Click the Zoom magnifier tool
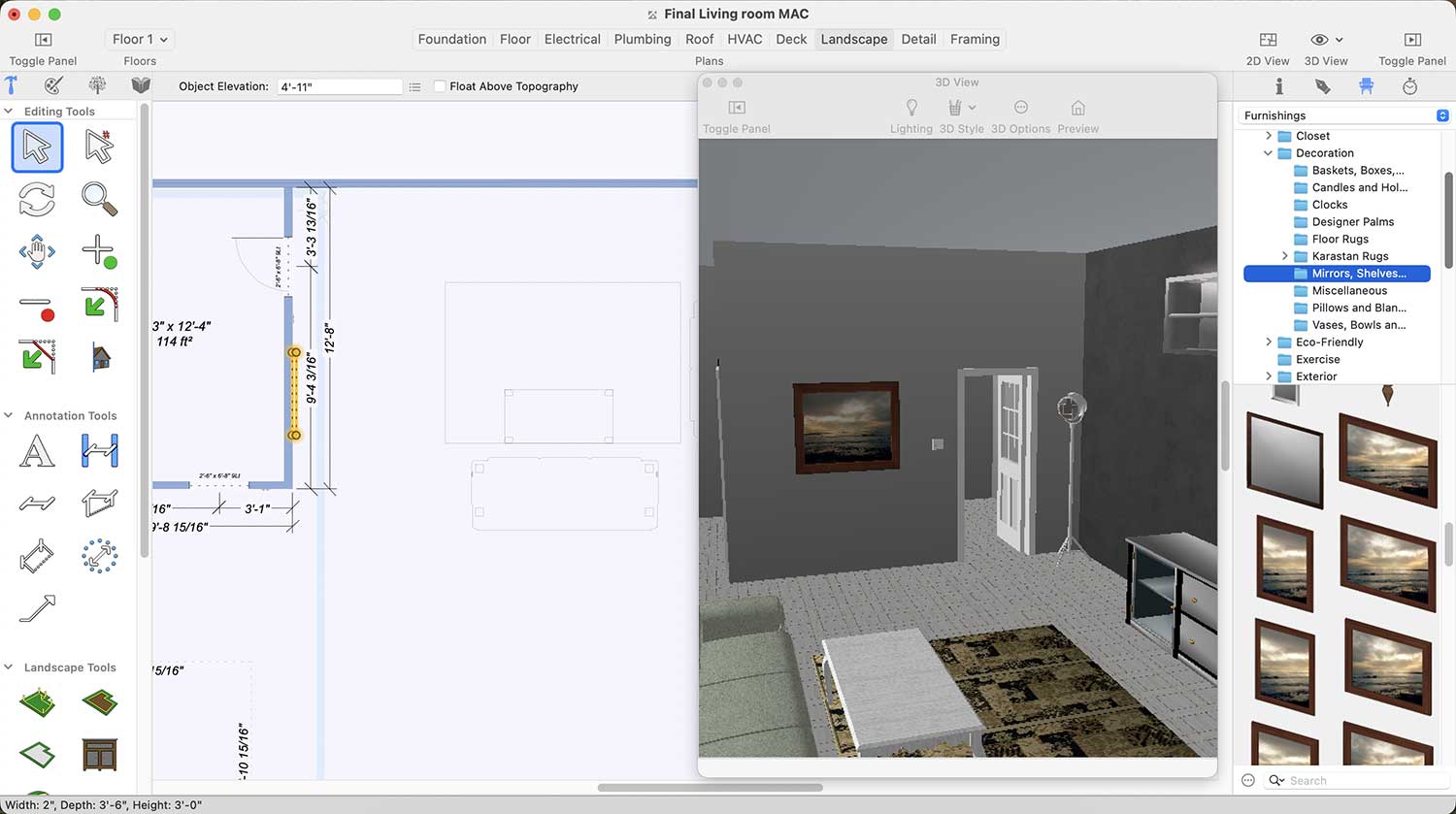The height and width of the screenshot is (814, 1456). tap(99, 199)
